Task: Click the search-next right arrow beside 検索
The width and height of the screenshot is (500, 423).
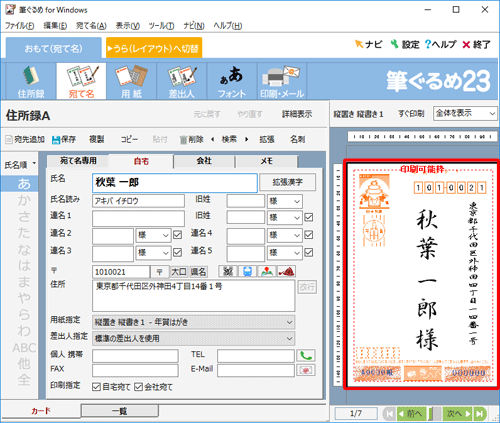Action: pyautogui.click(x=247, y=139)
